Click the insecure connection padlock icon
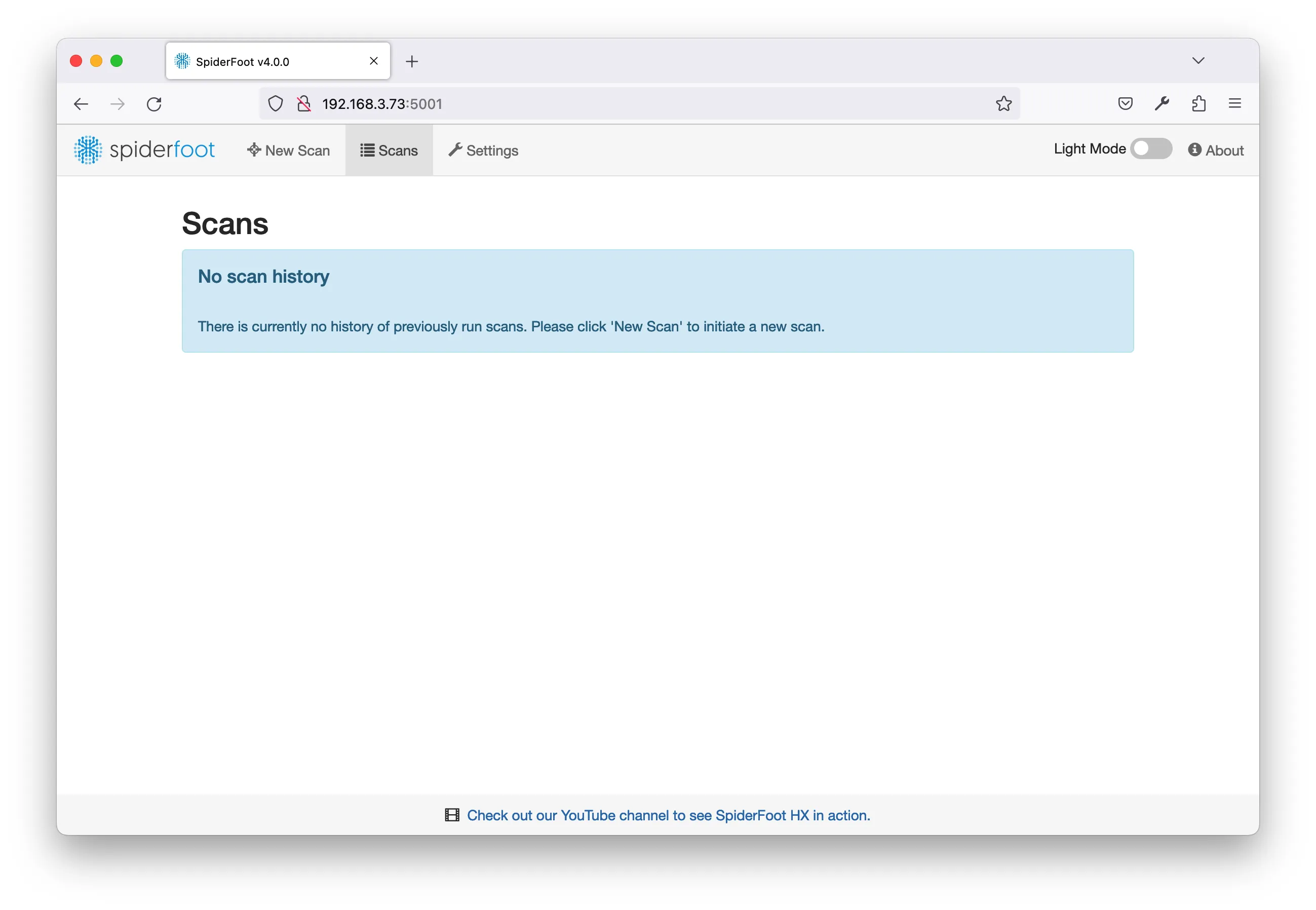Screen dimensions: 1316x910 click(x=304, y=104)
